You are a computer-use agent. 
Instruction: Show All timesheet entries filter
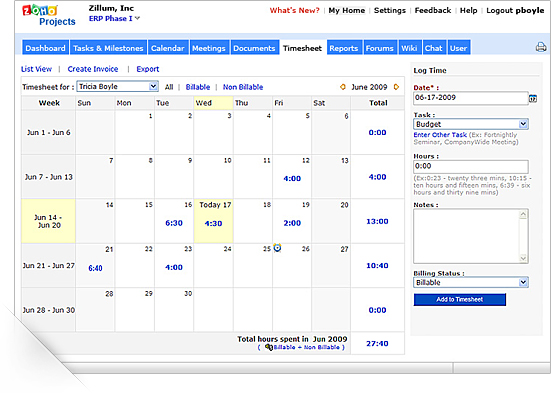169,87
